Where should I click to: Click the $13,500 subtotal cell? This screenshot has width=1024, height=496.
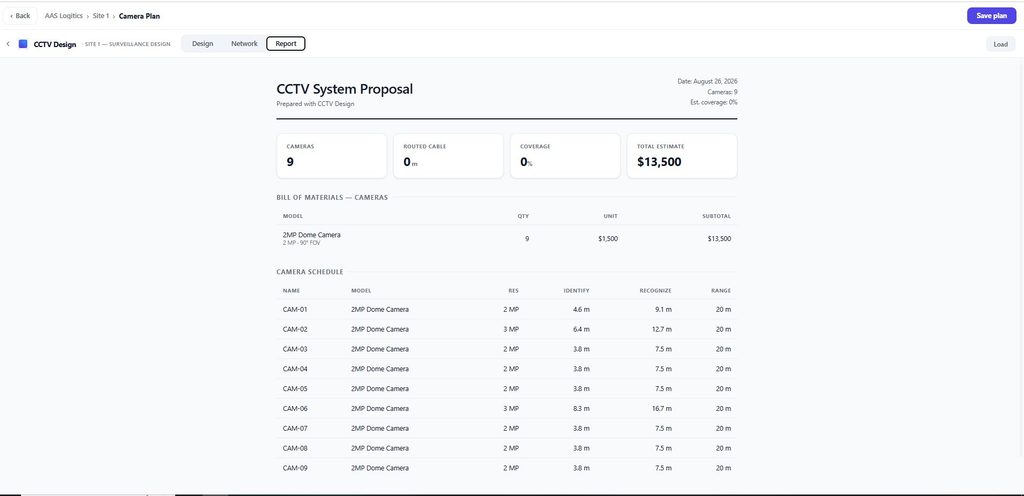click(719, 239)
